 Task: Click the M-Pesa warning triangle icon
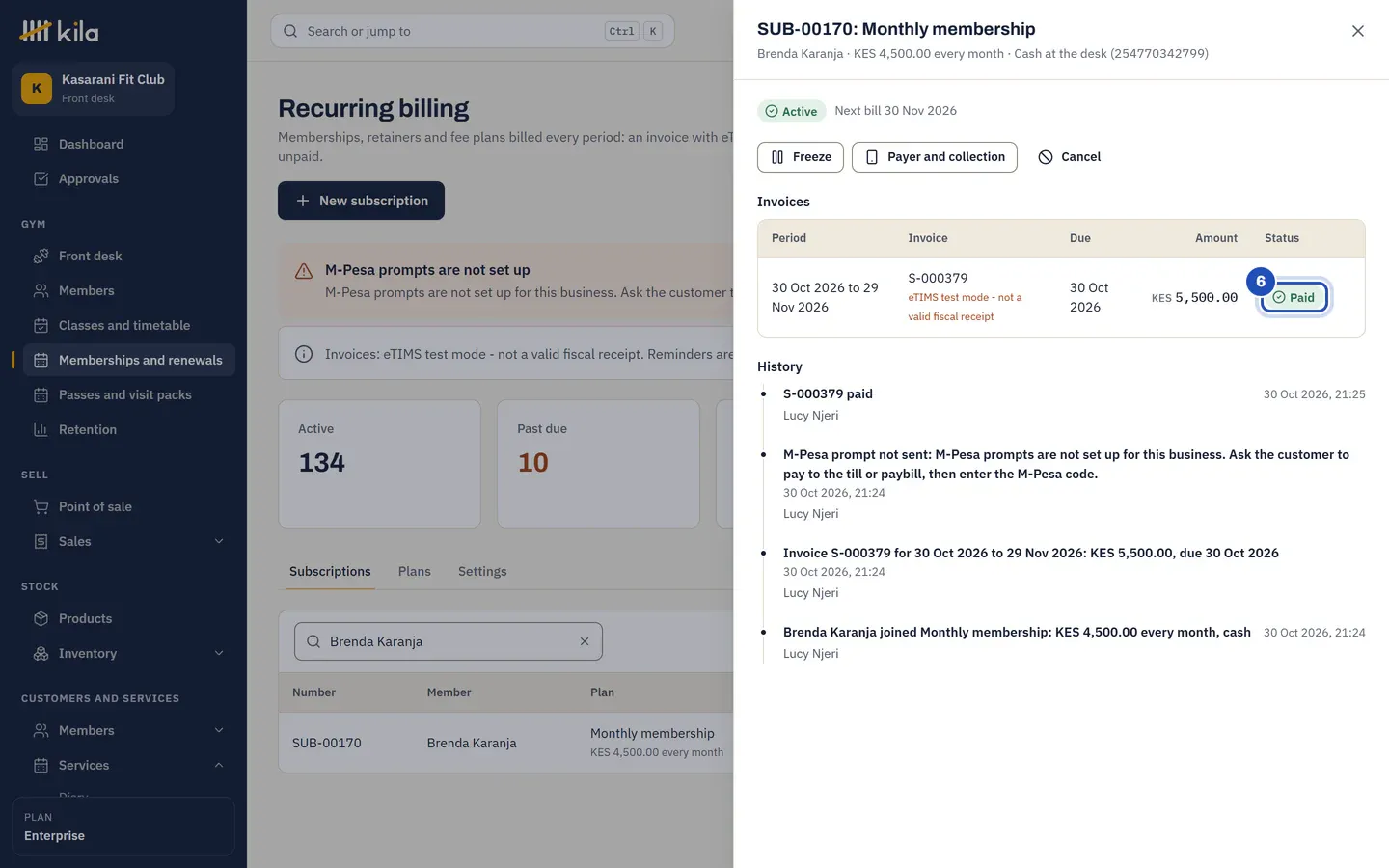point(304,271)
